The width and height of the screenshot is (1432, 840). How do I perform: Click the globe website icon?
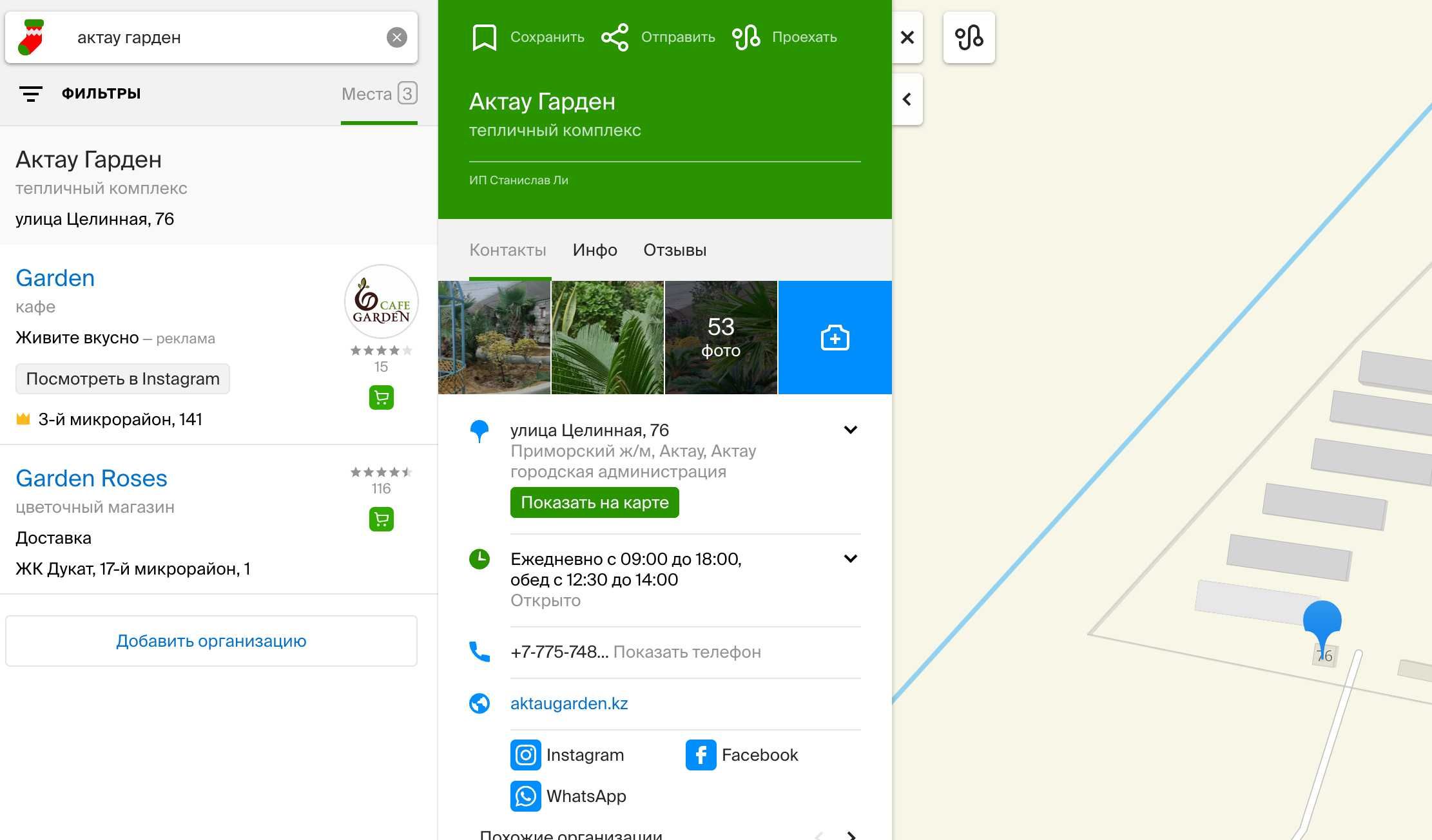click(x=479, y=703)
